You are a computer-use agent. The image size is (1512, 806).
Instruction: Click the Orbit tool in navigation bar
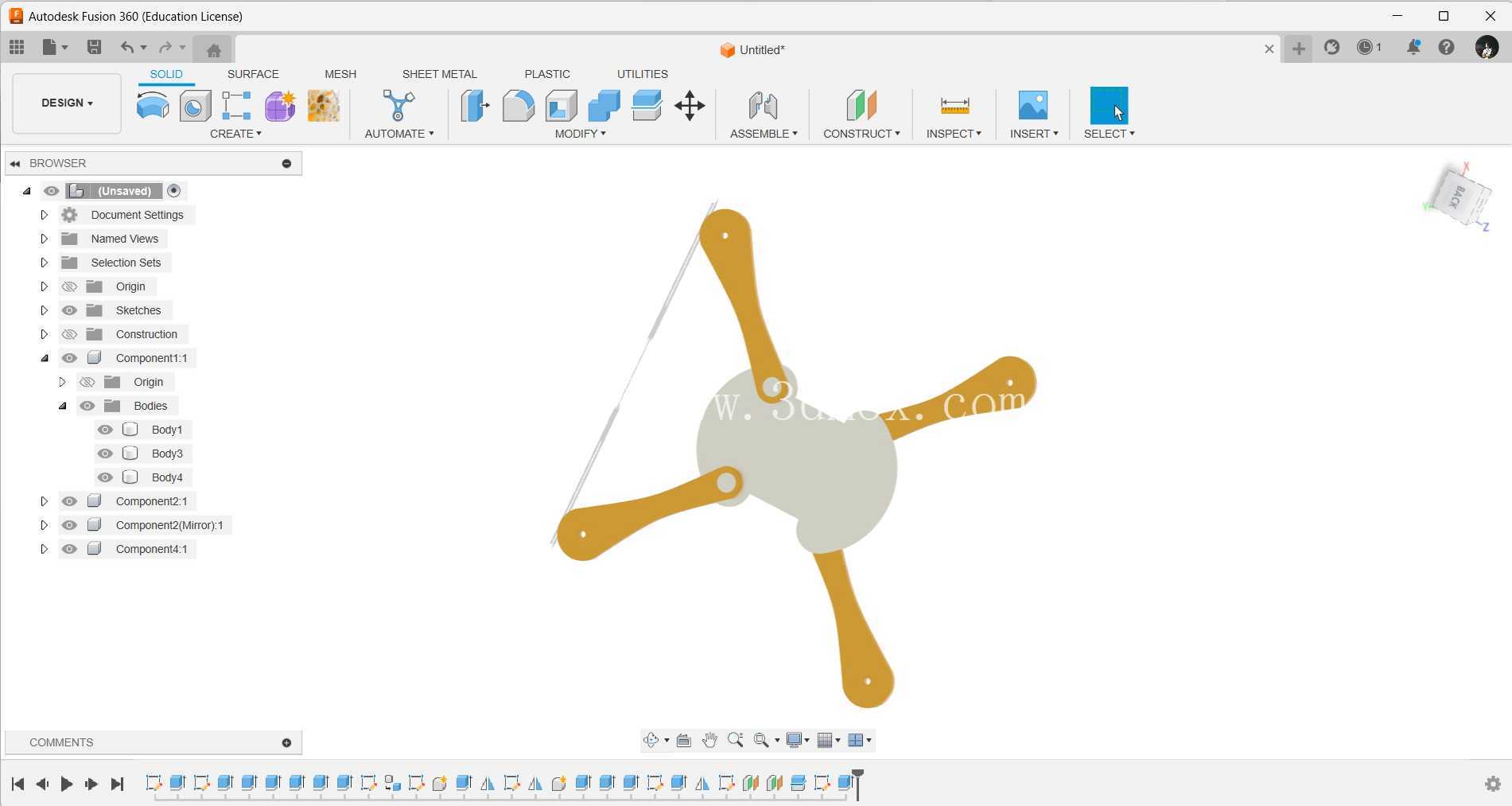[651, 740]
